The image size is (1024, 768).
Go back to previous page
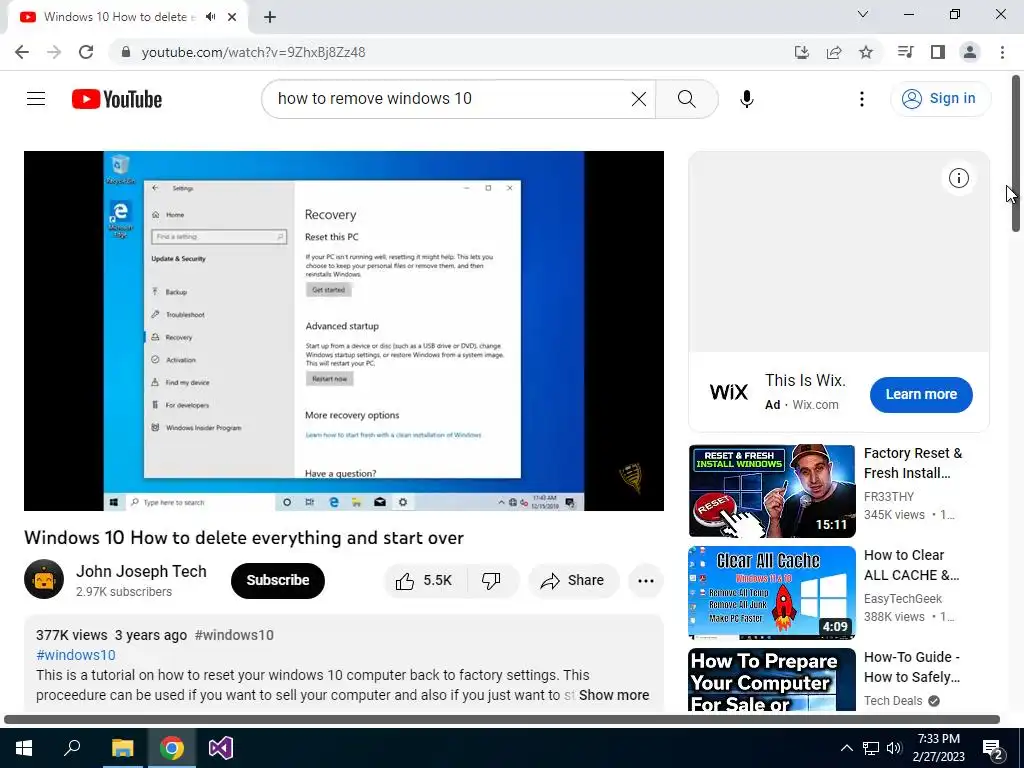coord(22,52)
